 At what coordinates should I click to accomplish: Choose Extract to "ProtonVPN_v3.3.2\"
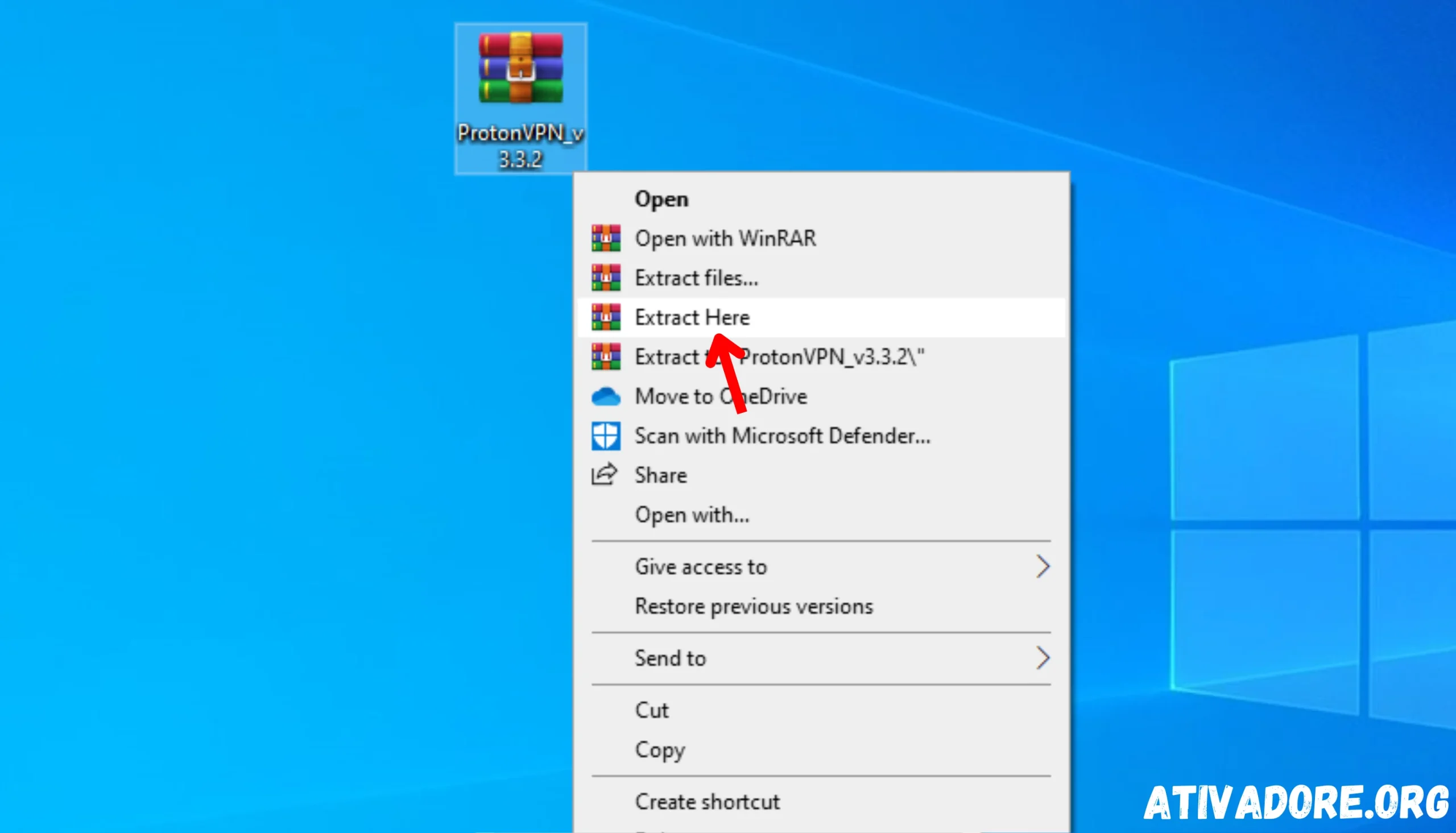coord(821,357)
